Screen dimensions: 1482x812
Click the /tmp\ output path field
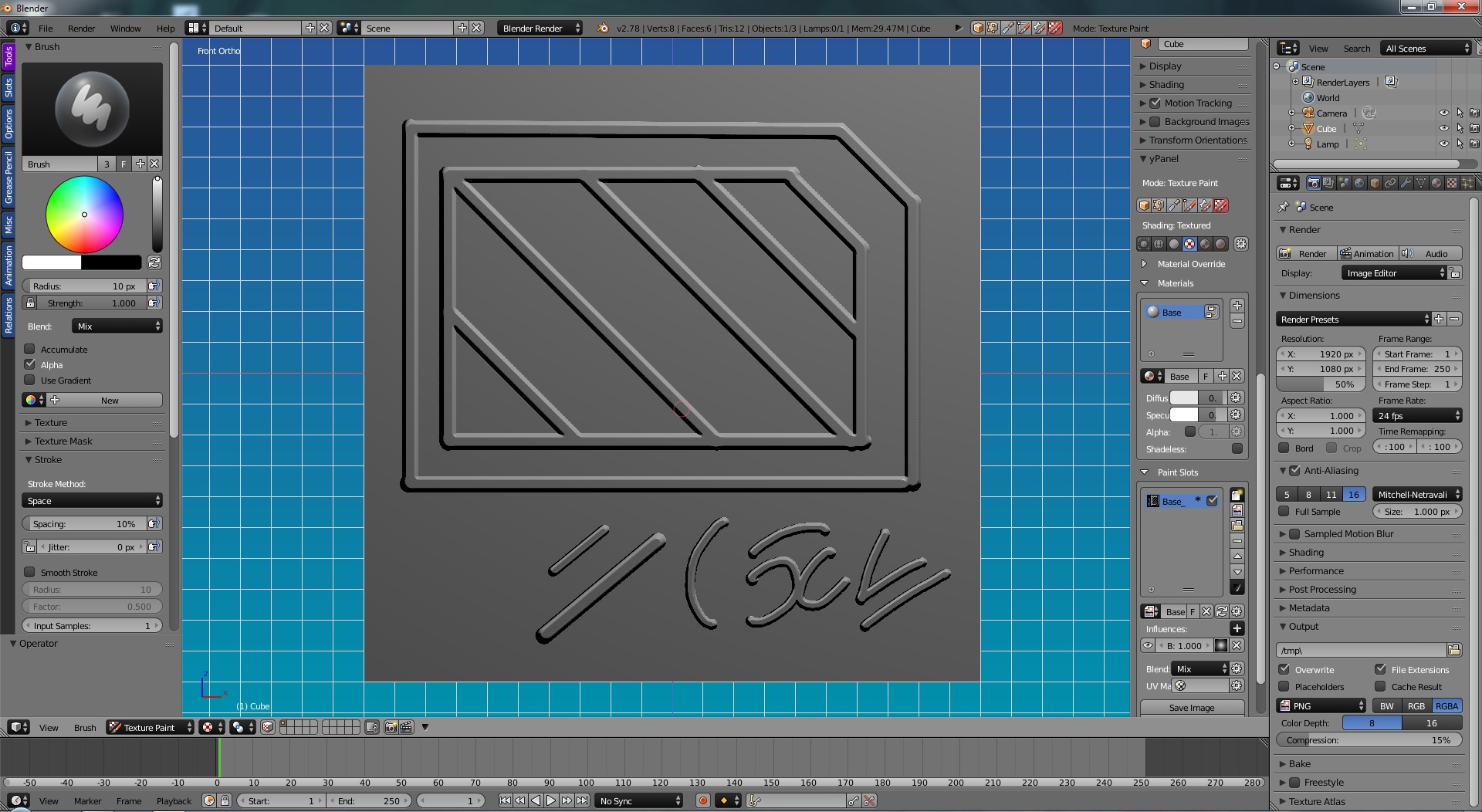[1362, 650]
